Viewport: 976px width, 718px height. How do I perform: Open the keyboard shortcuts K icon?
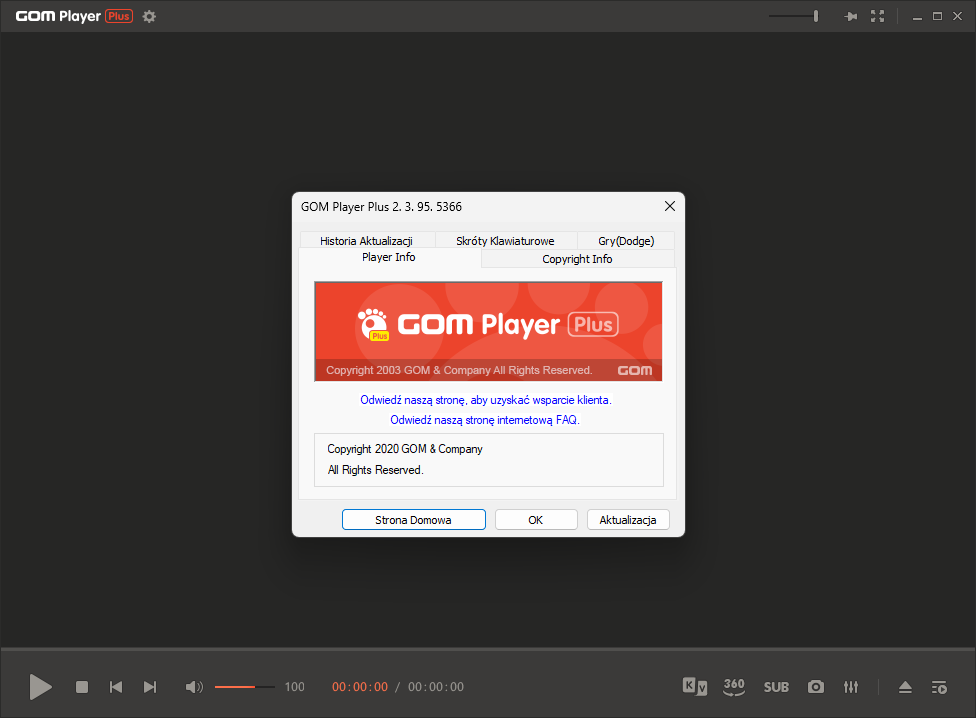coord(695,686)
